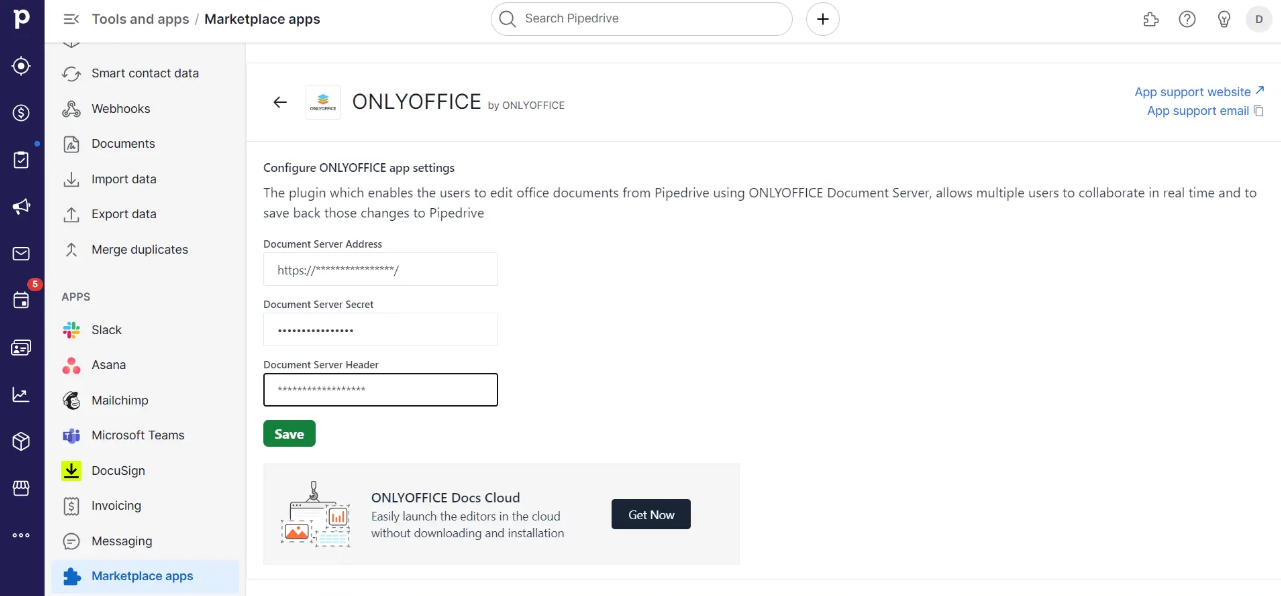Open Contacts card icon in left rail
This screenshot has width=1281, height=596.
click(x=21, y=347)
